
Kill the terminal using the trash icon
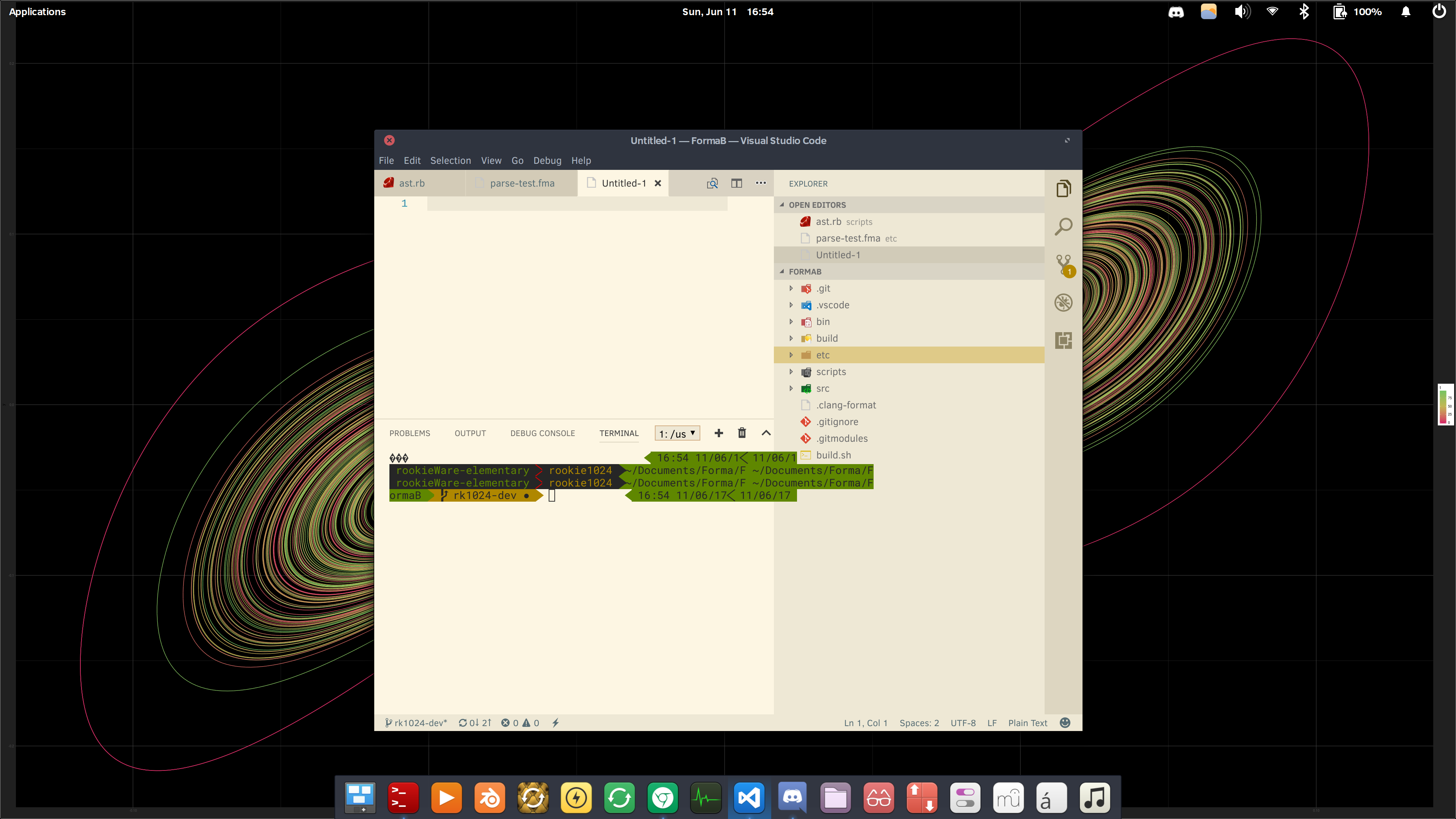pos(742,433)
